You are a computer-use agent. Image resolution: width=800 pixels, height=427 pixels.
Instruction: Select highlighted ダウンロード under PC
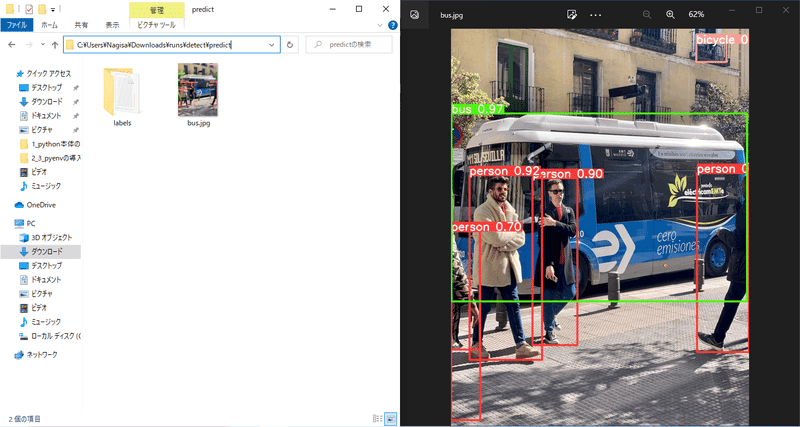click(x=40, y=252)
